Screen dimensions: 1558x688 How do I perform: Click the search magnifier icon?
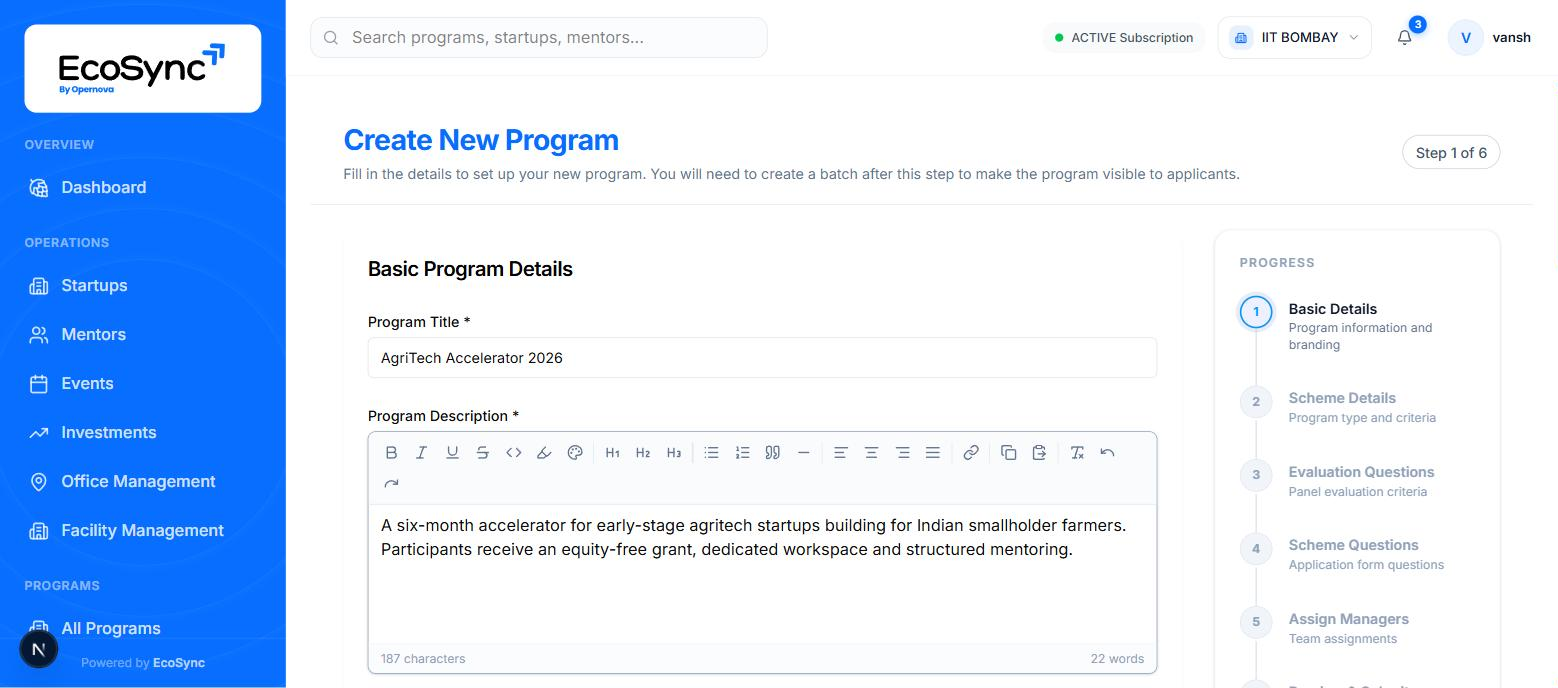click(x=331, y=38)
